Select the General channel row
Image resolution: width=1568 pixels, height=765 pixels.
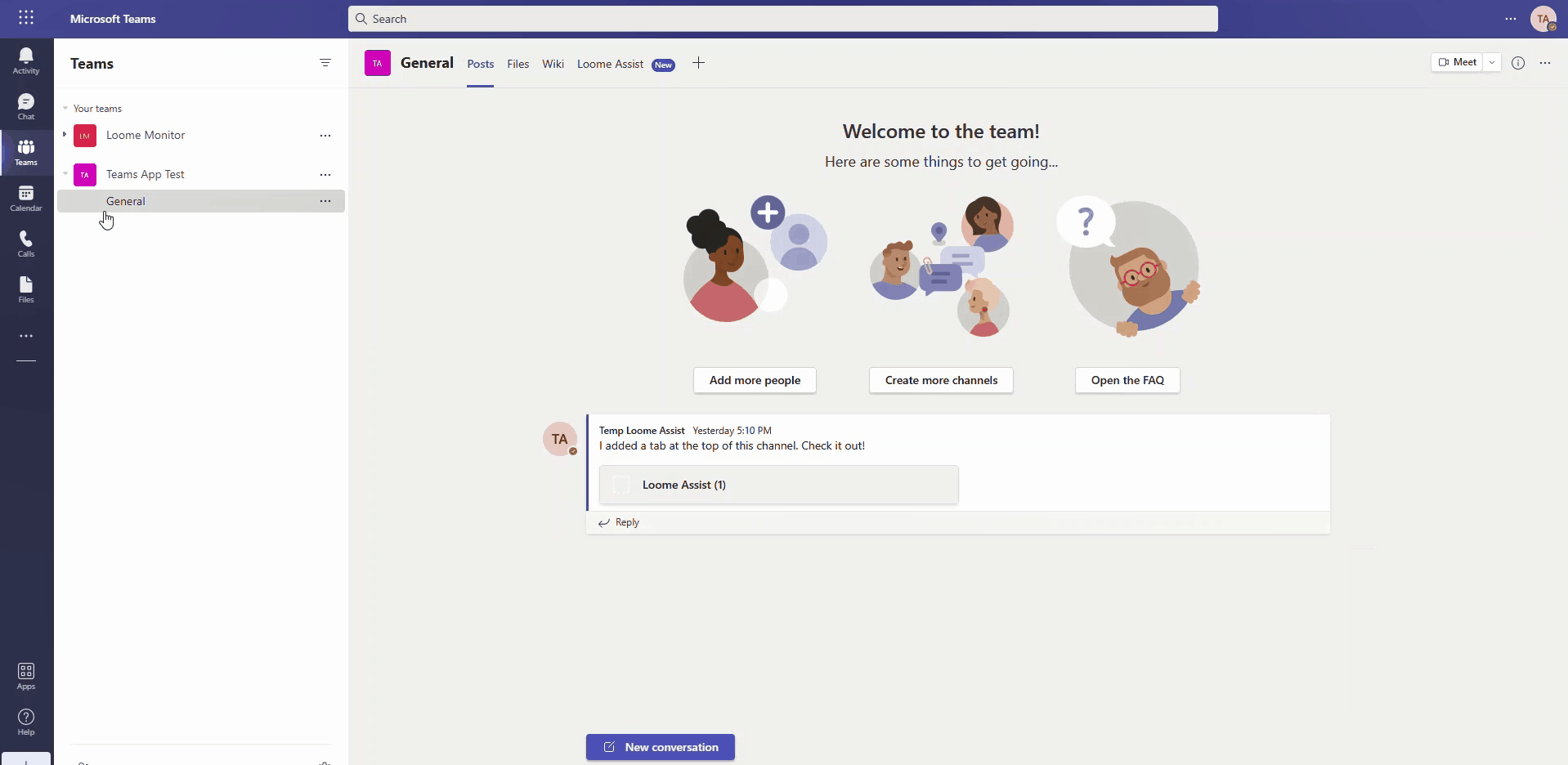click(201, 201)
